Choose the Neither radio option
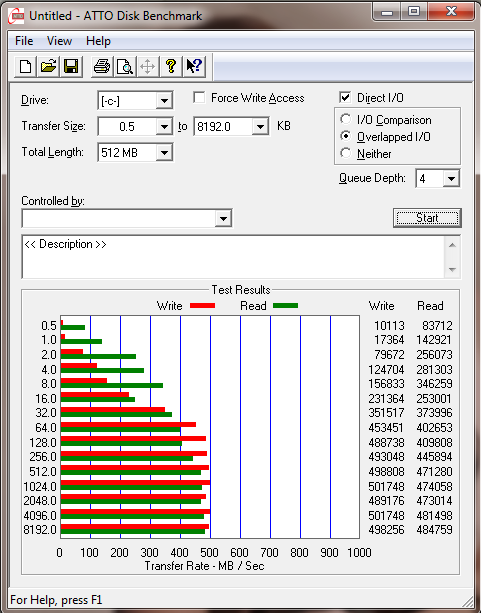The height and width of the screenshot is (615, 481). (346, 153)
